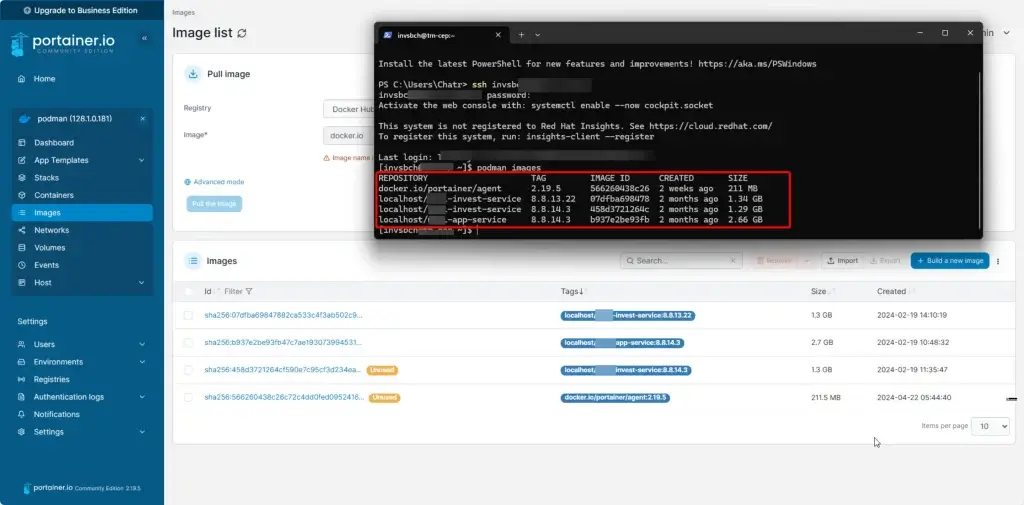Switch to Advanced mode link
This screenshot has width=1024, height=505.
click(x=214, y=182)
